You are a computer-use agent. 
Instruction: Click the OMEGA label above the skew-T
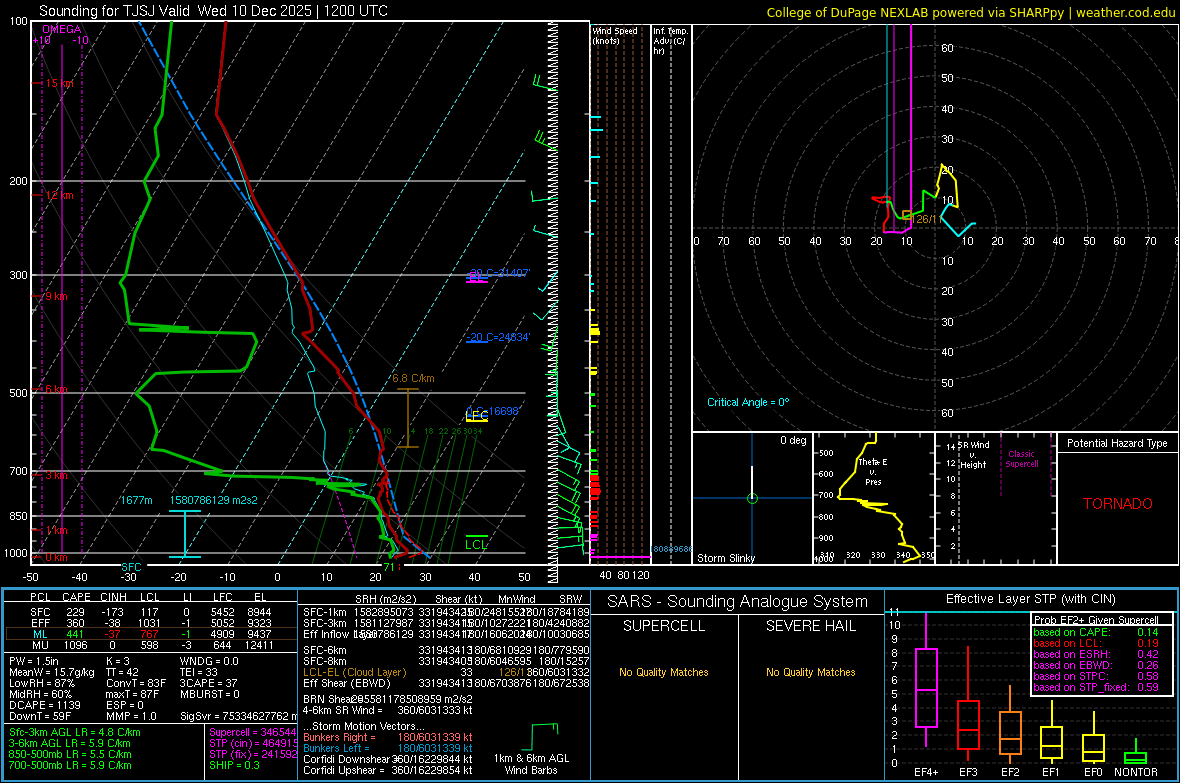[x=62, y=30]
